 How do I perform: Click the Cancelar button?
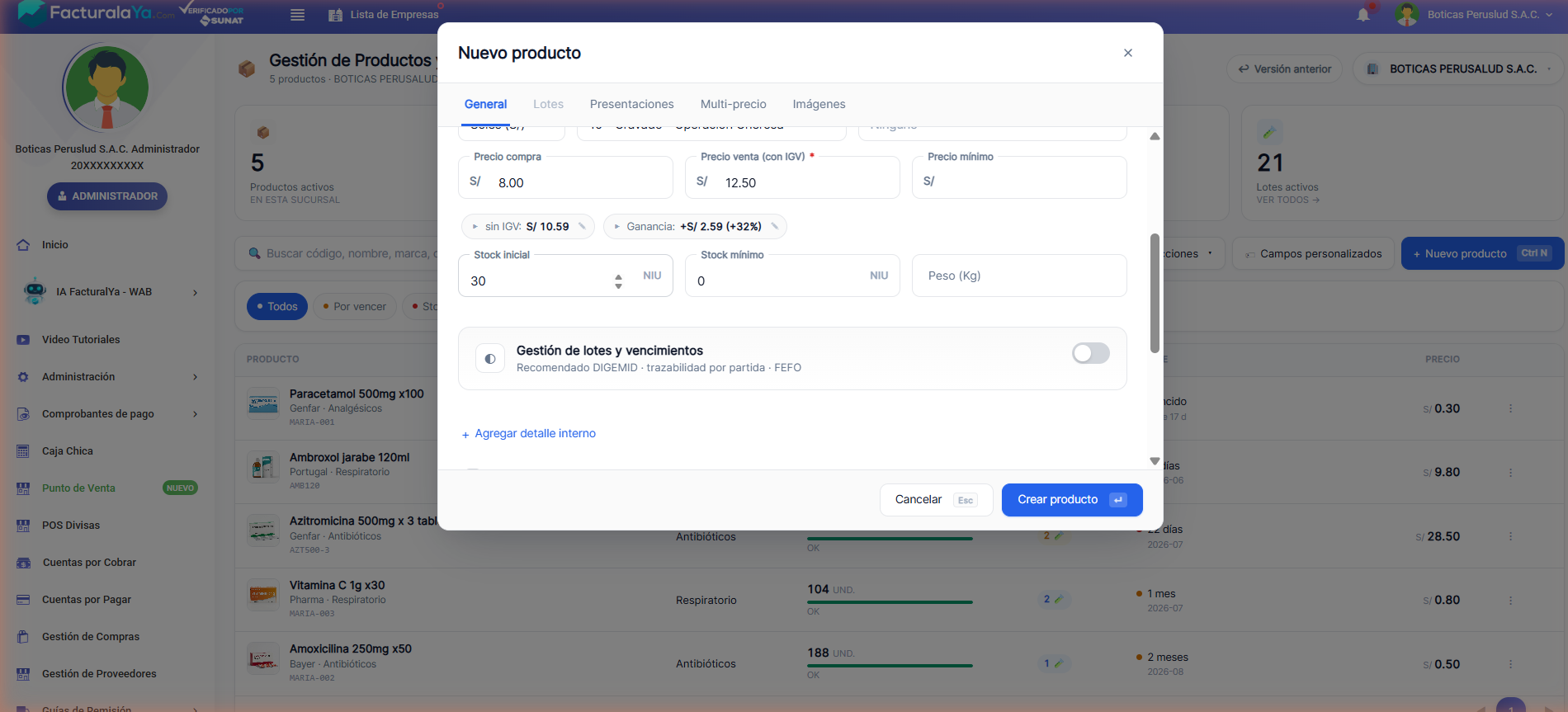click(x=935, y=500)
